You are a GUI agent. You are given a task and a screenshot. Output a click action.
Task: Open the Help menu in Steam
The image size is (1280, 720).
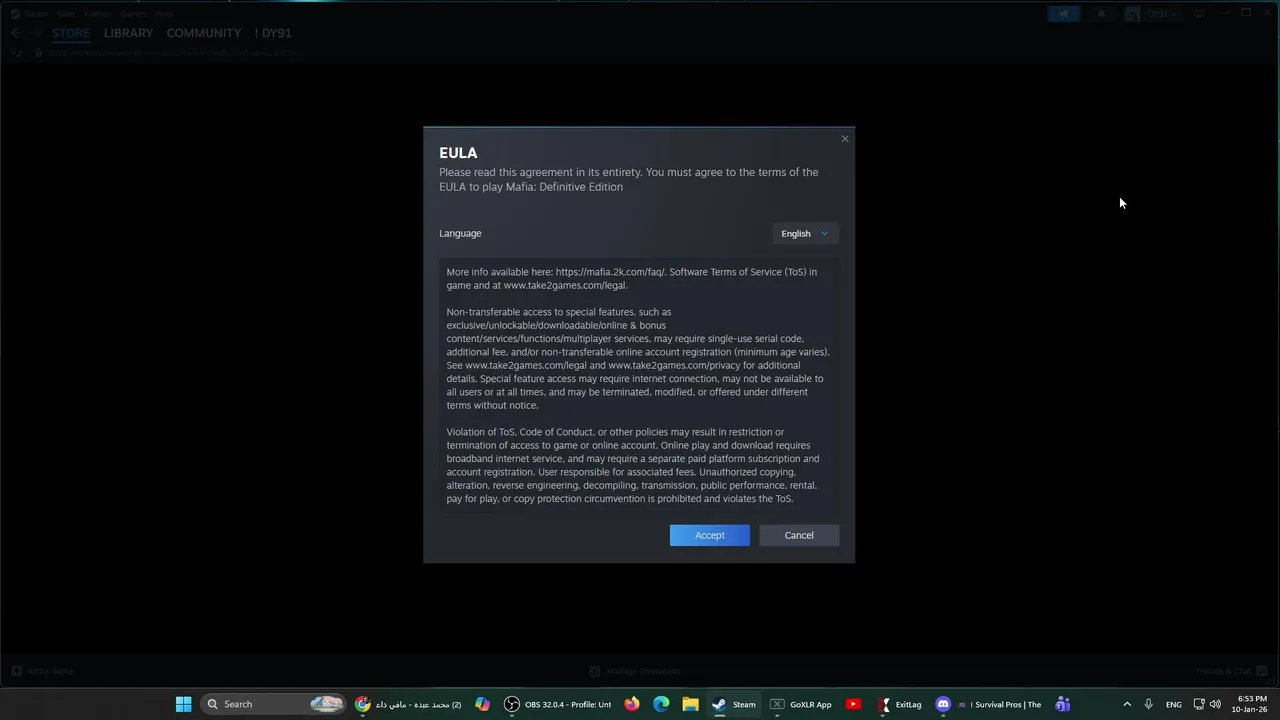click(x=164, y=14)
